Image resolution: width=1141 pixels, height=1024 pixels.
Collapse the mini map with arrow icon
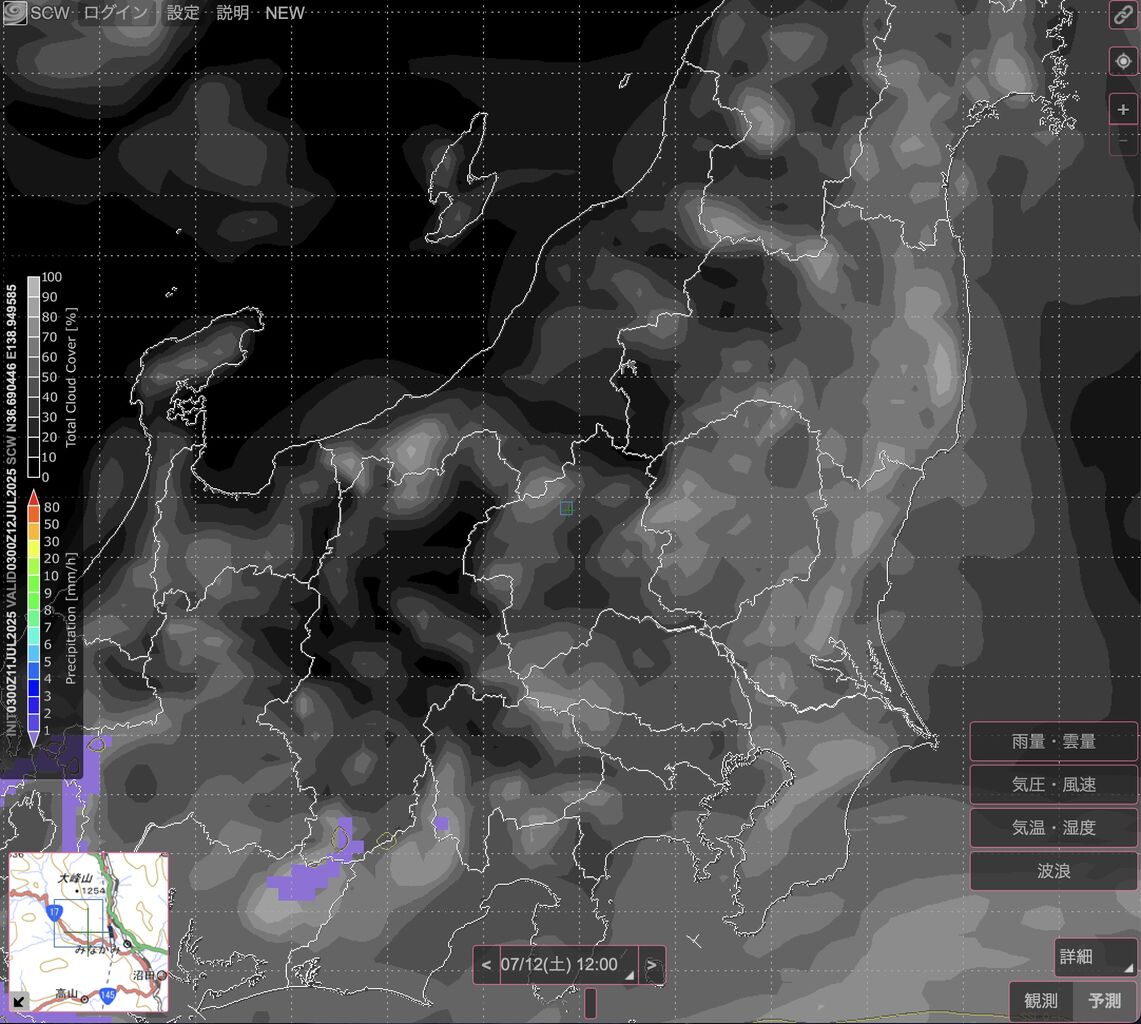[20, 1001]
